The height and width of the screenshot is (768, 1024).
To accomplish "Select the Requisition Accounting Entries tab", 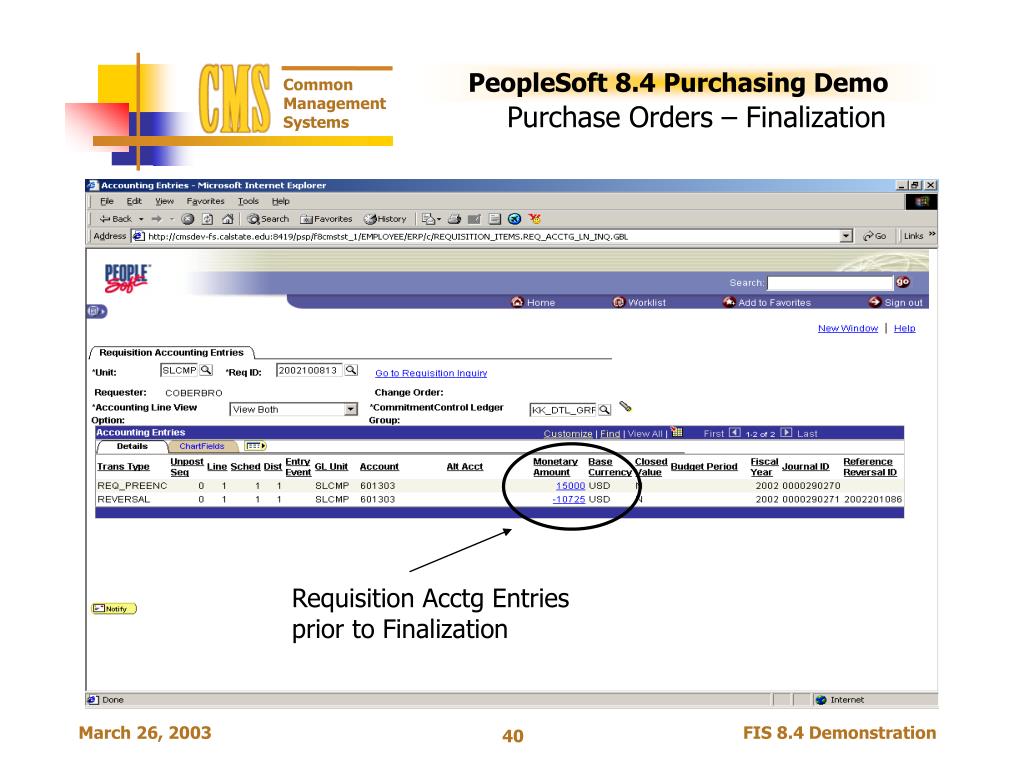I will (x=171, y=353).
